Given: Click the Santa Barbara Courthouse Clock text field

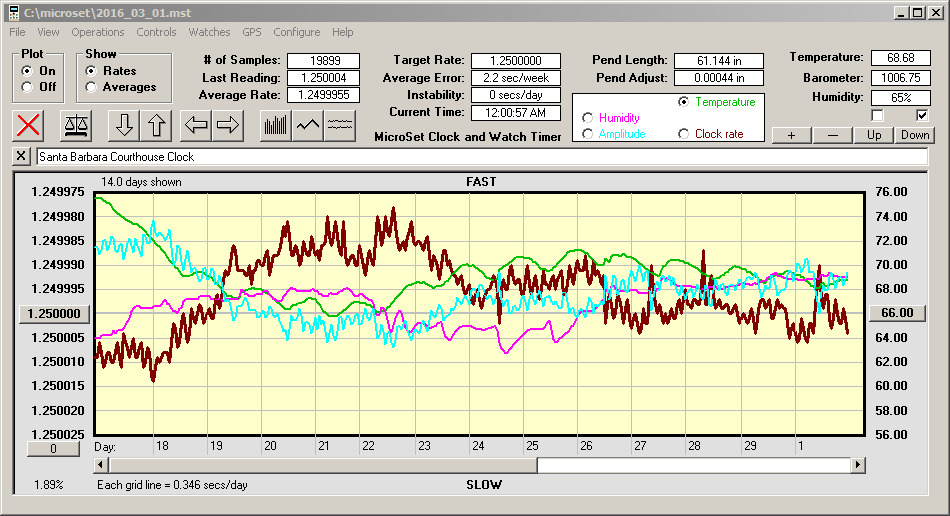Looking at the screenshot, I should [x=480, y=157].
